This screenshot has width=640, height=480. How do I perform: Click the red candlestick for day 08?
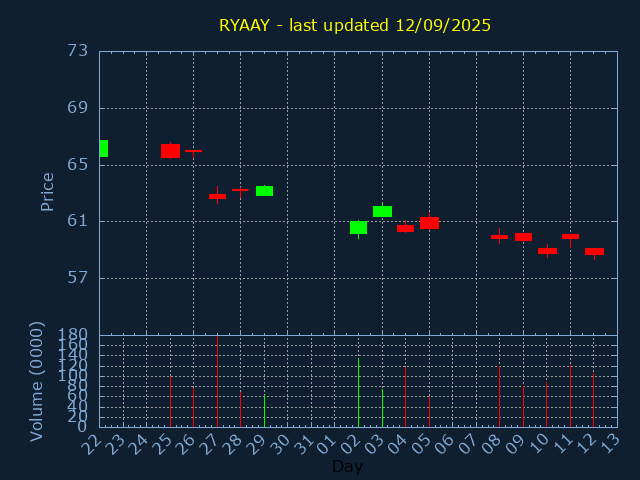pyautogui.click(x=499, y=236)
